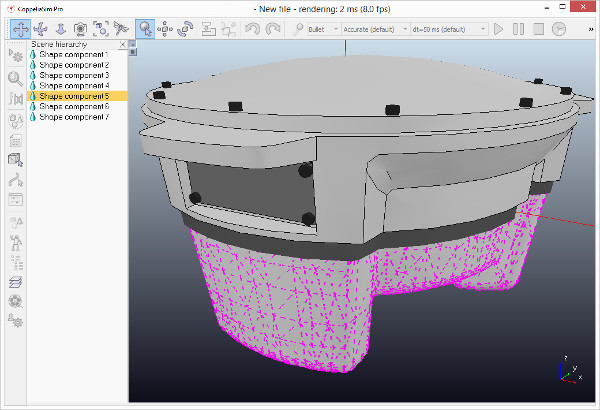
Task: Open calculation modules f(x) icon
Action: tap(16, 99)
